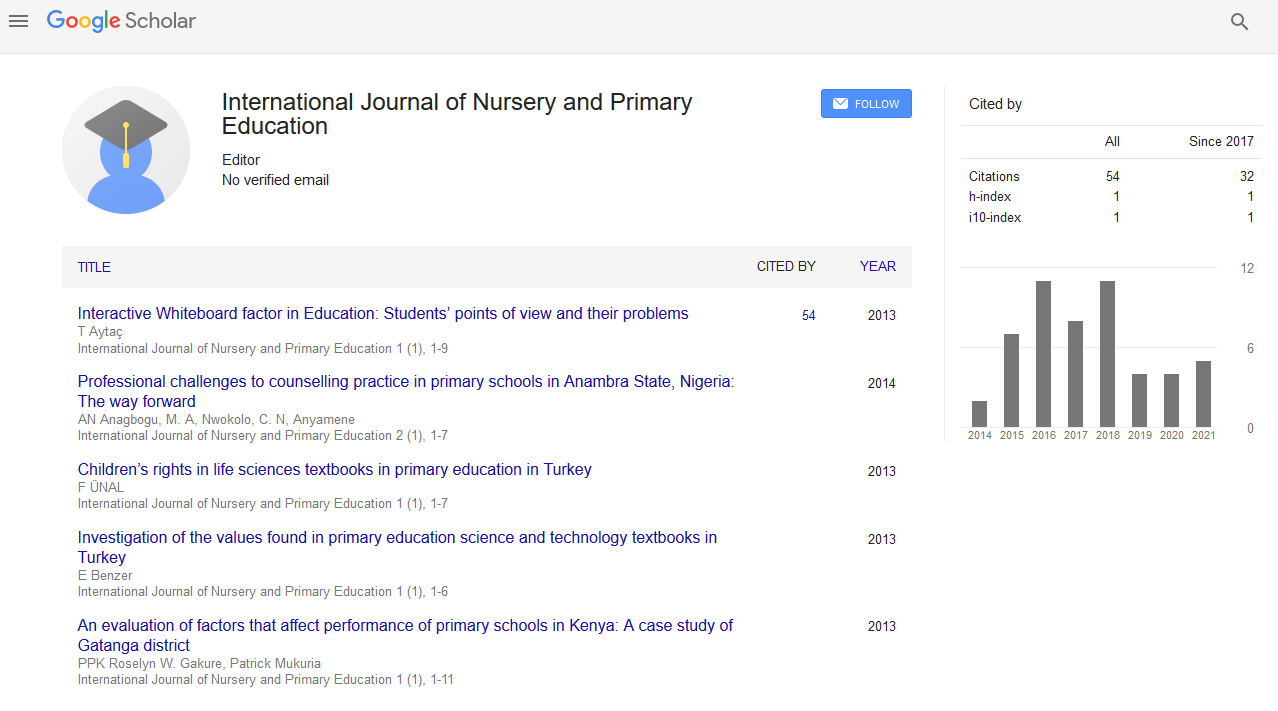Screen dimensions: 1278x711
Task: Click the i10-index label in stats table
Action: [x=995, y=218]
